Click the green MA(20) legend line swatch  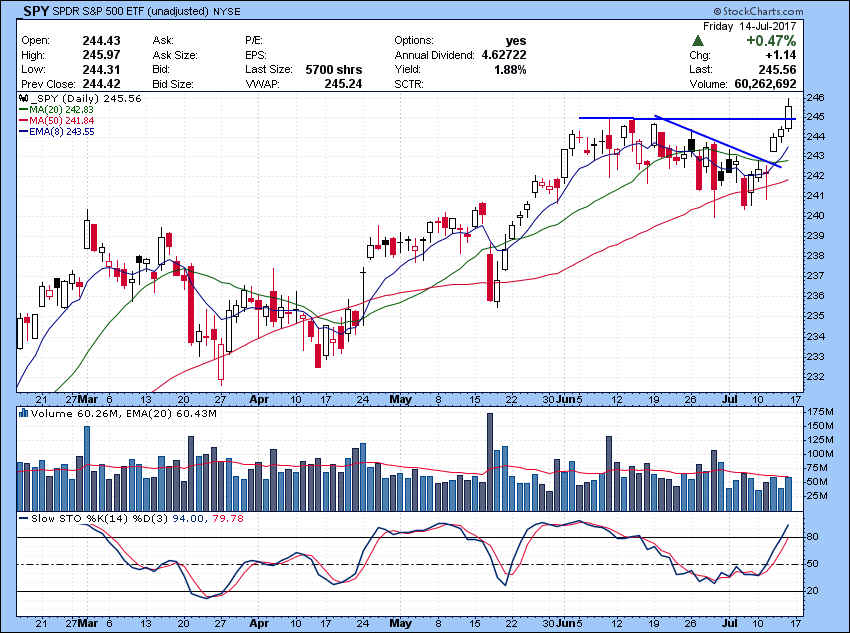24,109
